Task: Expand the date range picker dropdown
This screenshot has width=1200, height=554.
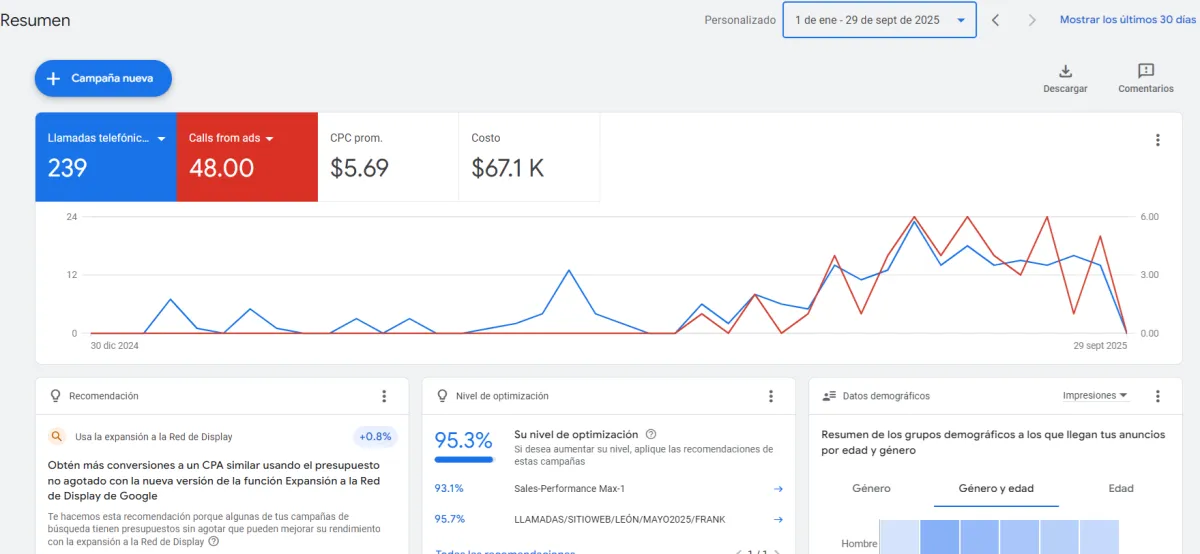Action: [961, 20]
